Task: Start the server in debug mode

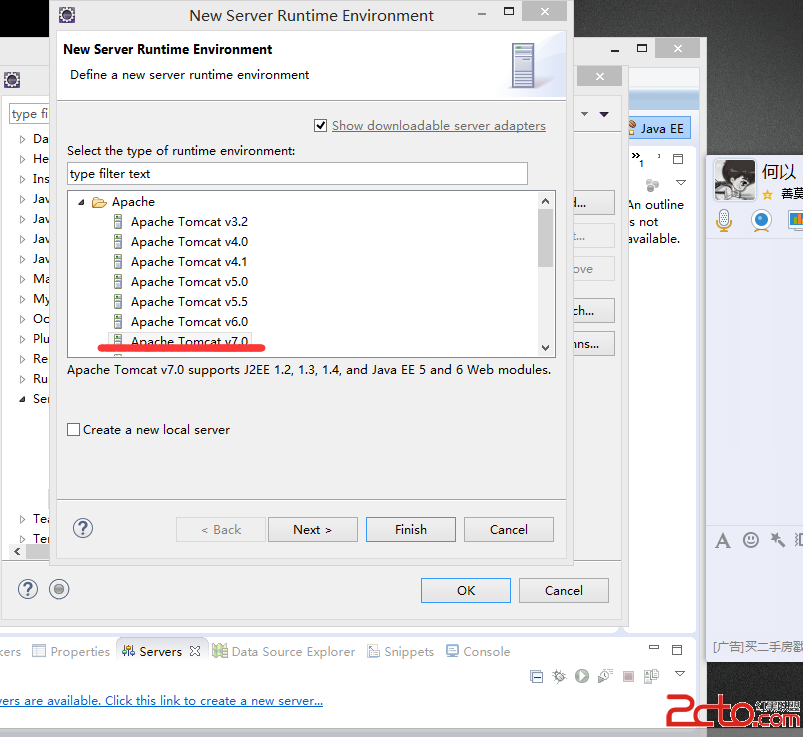Action: 559,676
